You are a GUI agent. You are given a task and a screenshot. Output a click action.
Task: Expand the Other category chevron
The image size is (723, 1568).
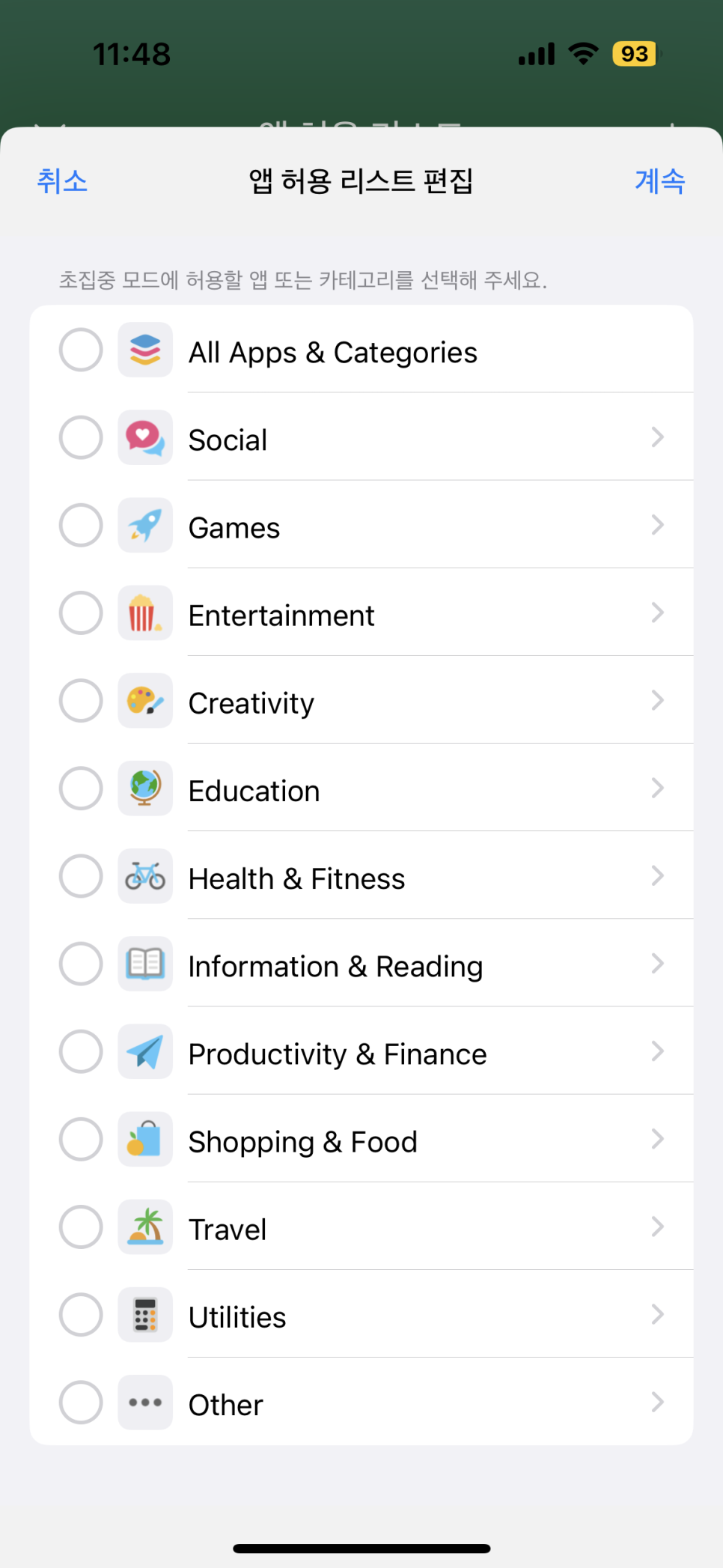coord(657,1402)
